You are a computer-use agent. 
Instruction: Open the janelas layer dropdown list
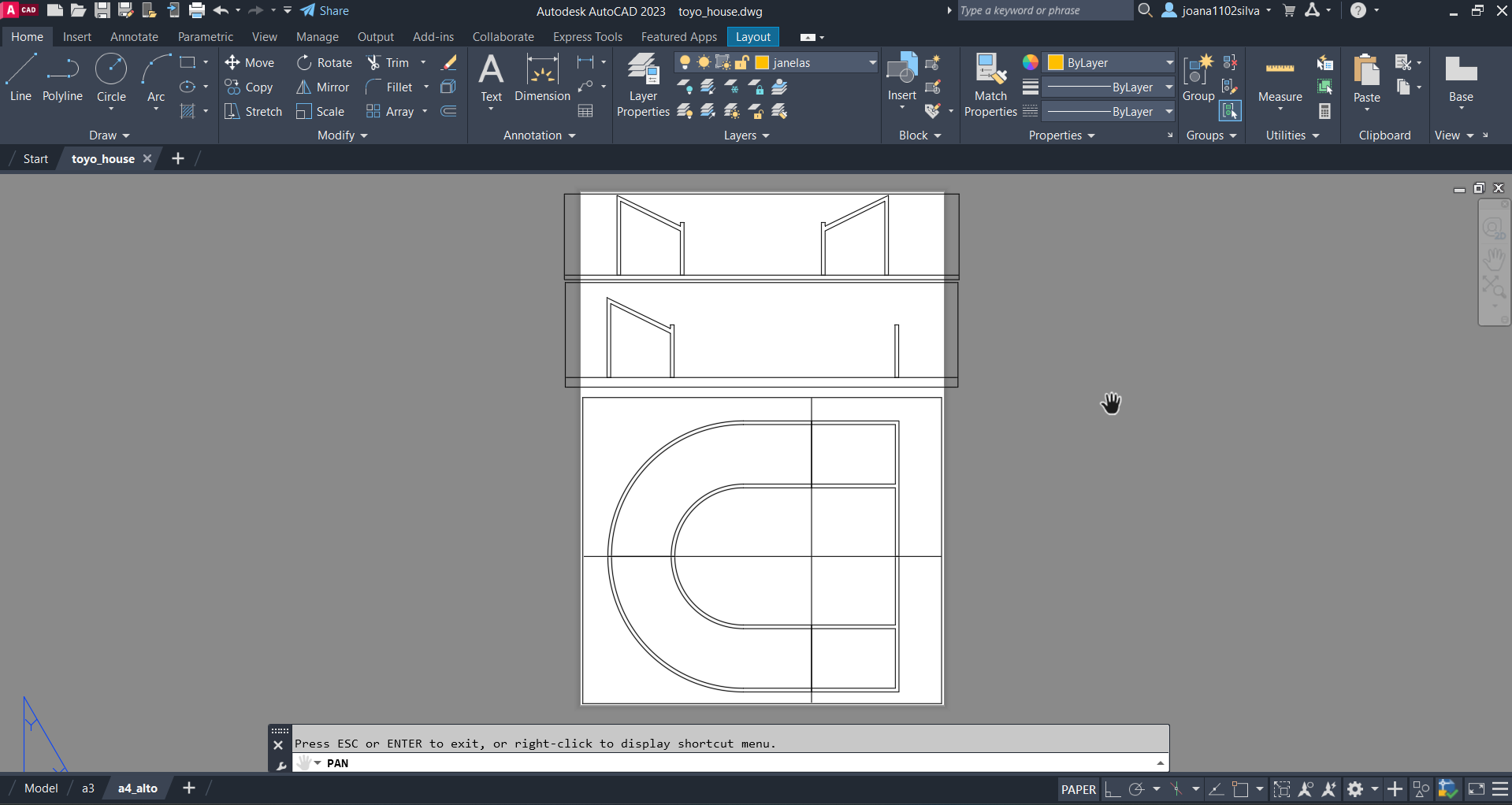tap(872, 63)
